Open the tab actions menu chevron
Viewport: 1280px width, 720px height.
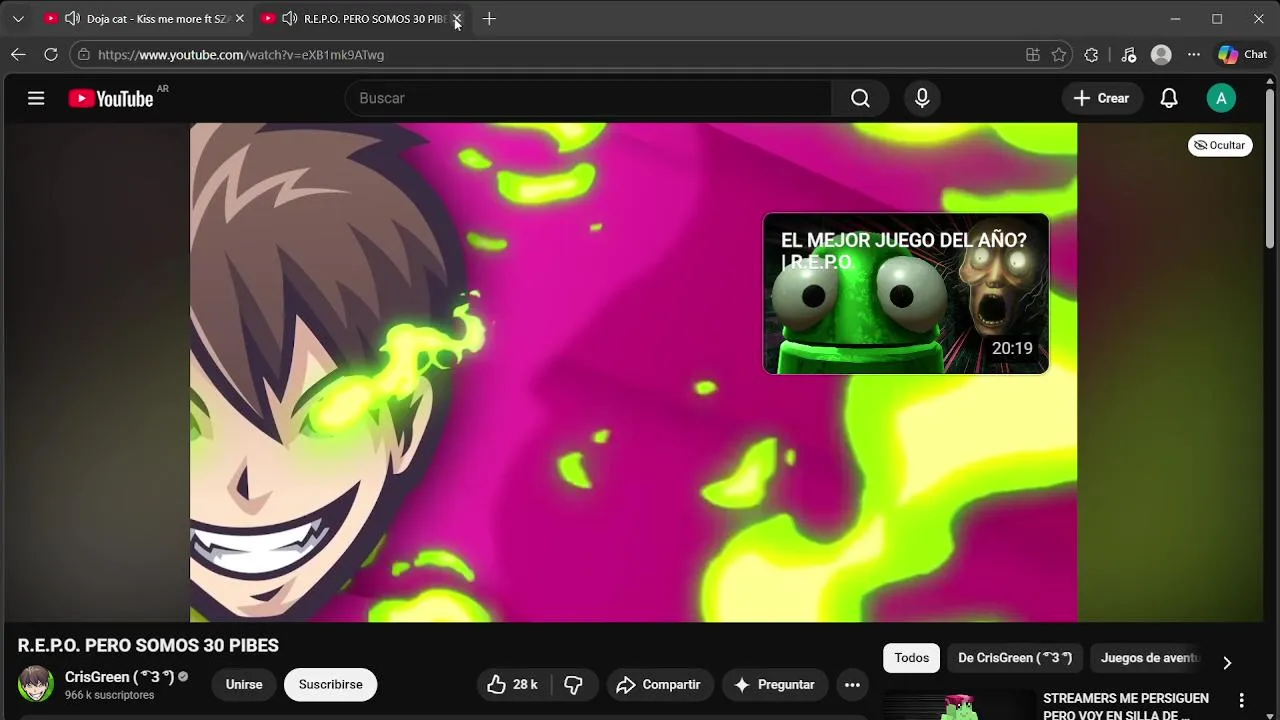pos(18,19)
